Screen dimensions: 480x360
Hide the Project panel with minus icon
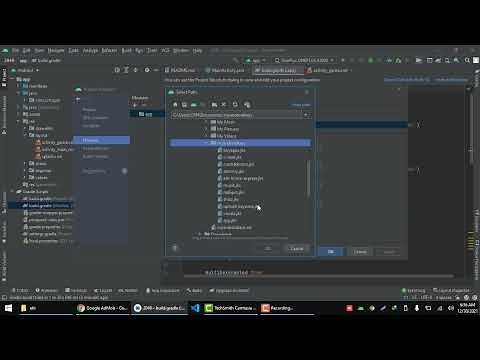[156, 70]
